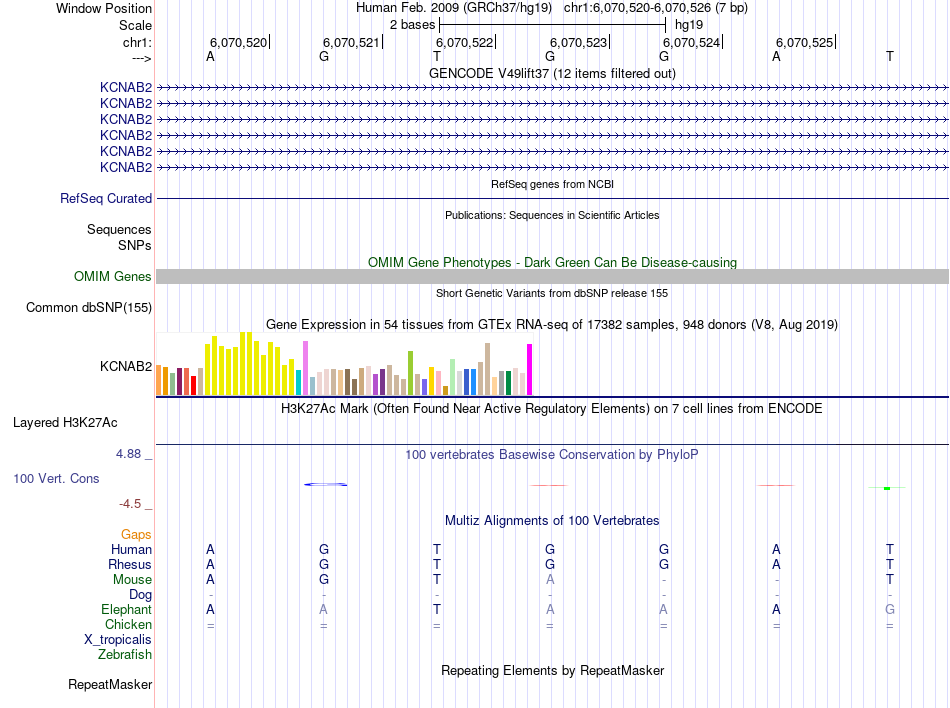The width and height of the screenshot is (950, 708).
Task: Select the gray OMIM Genes bar
Action: 552,277
